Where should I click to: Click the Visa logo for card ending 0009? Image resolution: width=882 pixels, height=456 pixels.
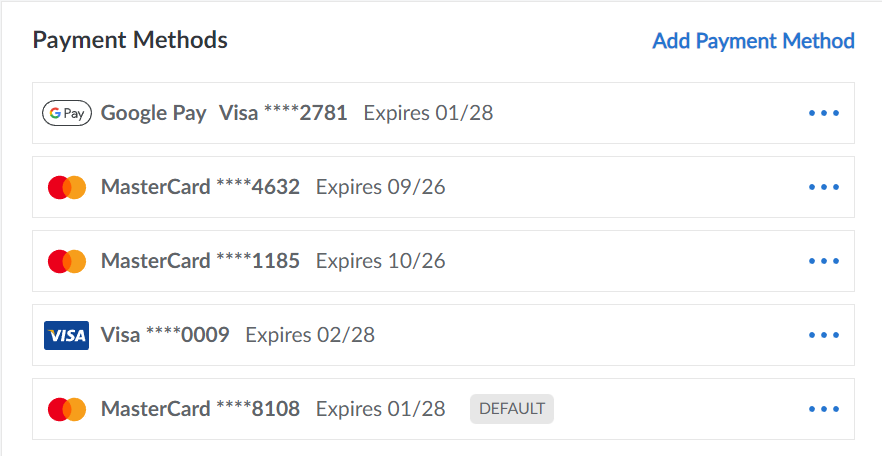point(67,335)
